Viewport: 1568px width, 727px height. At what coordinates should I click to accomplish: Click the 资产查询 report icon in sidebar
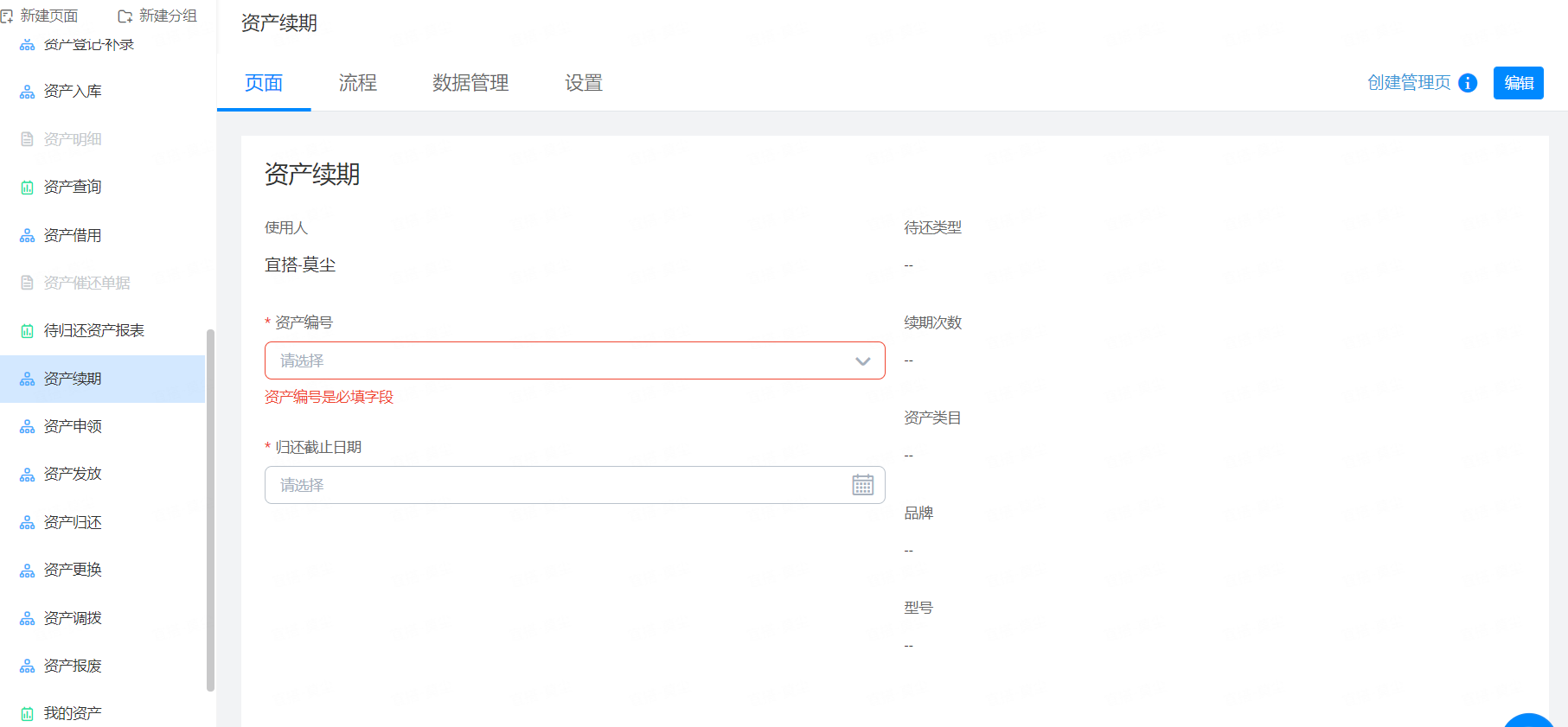[x=28, y=188]
